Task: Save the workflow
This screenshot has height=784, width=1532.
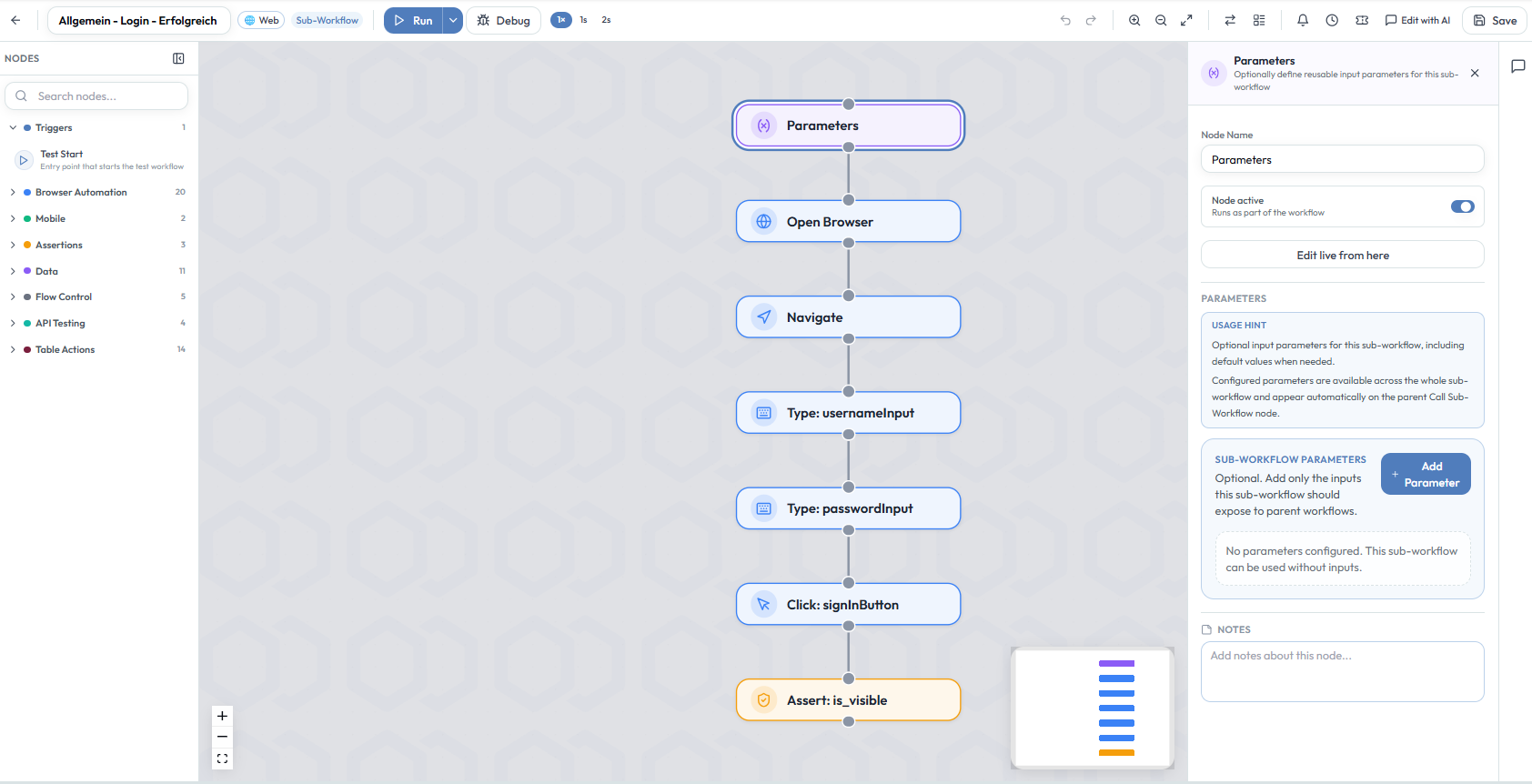Action: coord(1495,20)
